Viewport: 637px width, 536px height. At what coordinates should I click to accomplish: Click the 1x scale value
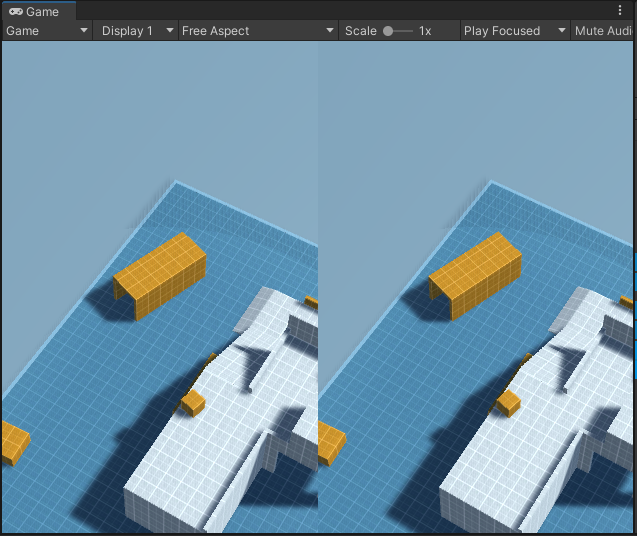pos(425,31)
